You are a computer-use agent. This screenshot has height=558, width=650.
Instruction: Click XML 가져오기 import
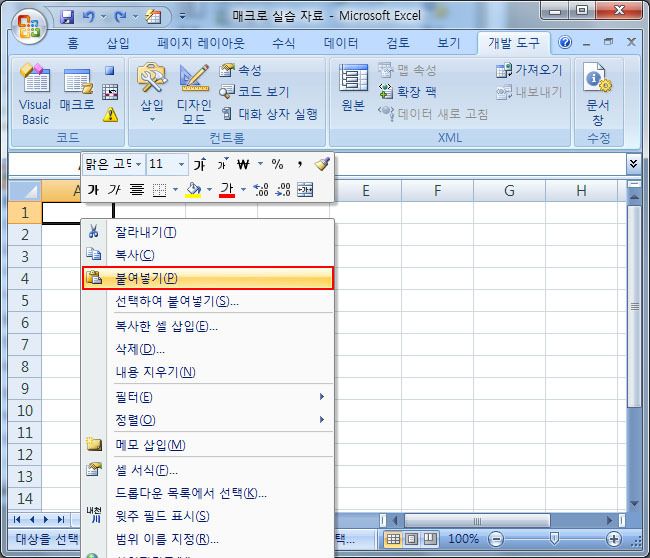pos(529,70)
